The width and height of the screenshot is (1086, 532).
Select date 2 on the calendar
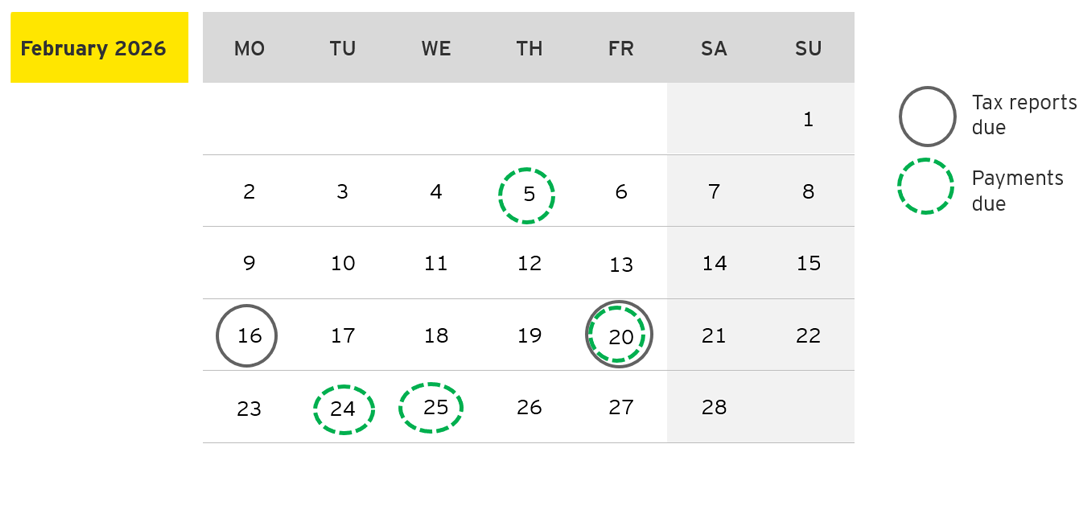tap(249, 192)
